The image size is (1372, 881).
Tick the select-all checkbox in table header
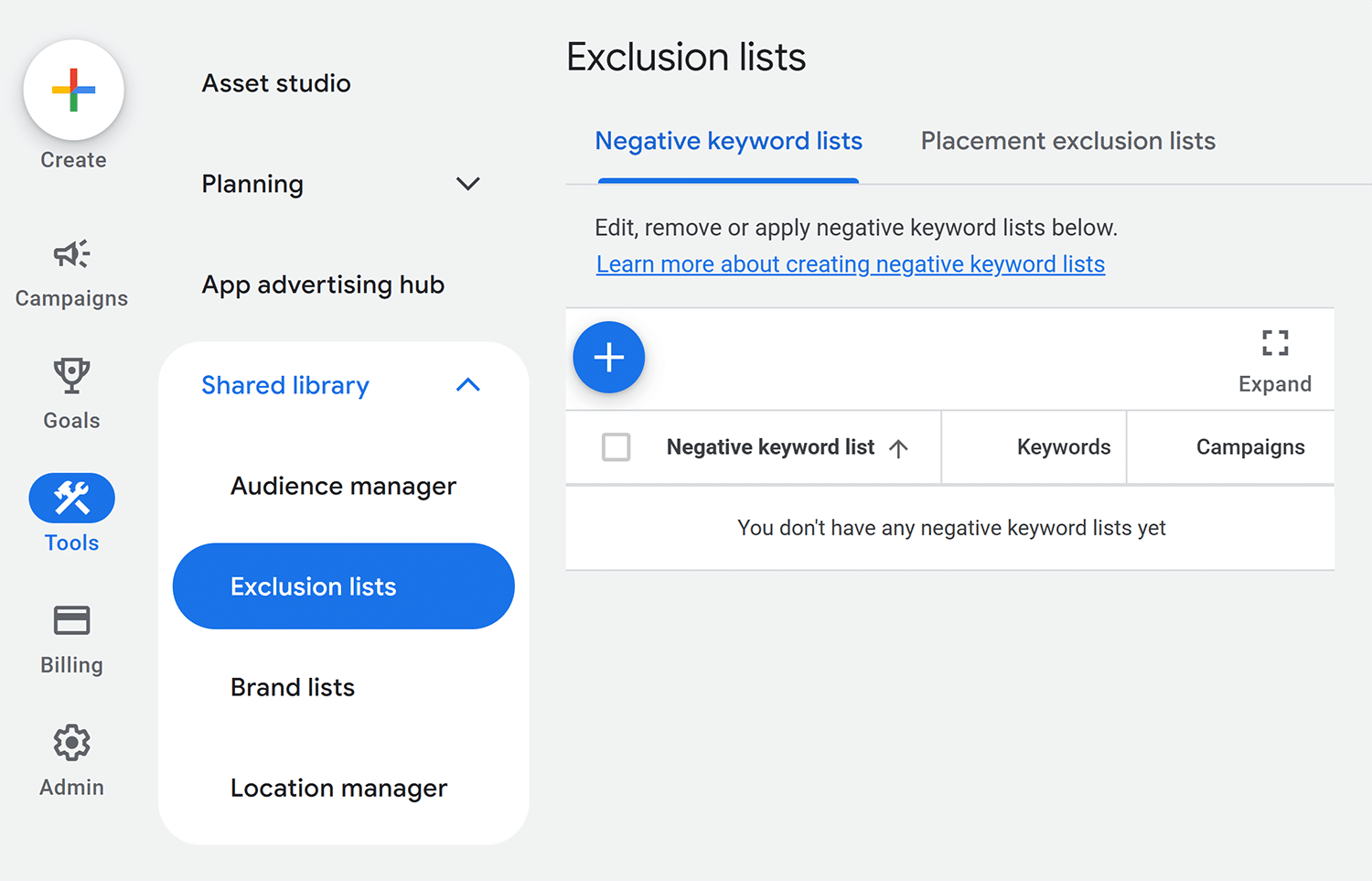(x=616, y=447)
